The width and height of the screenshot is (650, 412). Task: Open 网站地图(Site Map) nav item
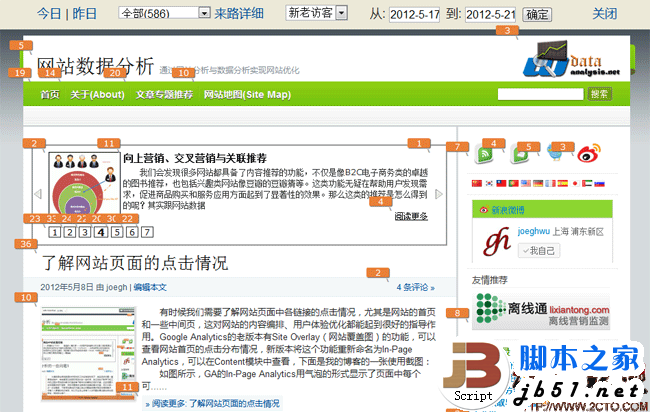pyautogui.click(x=247, y=94)
